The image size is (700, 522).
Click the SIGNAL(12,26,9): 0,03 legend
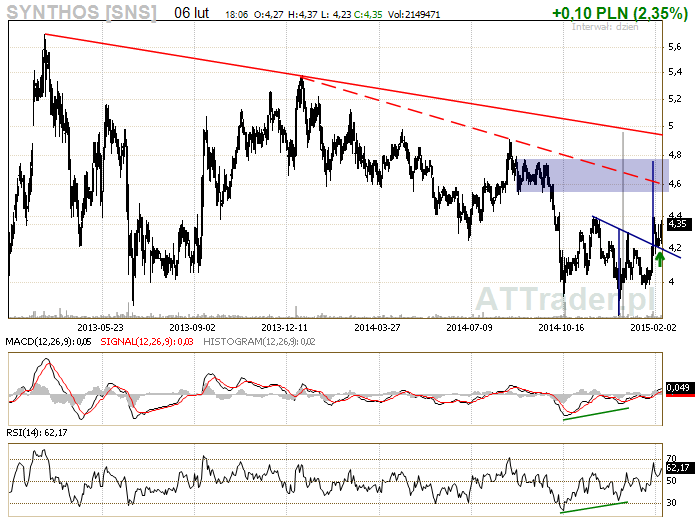pyautogui.click(x=147, y=342)
